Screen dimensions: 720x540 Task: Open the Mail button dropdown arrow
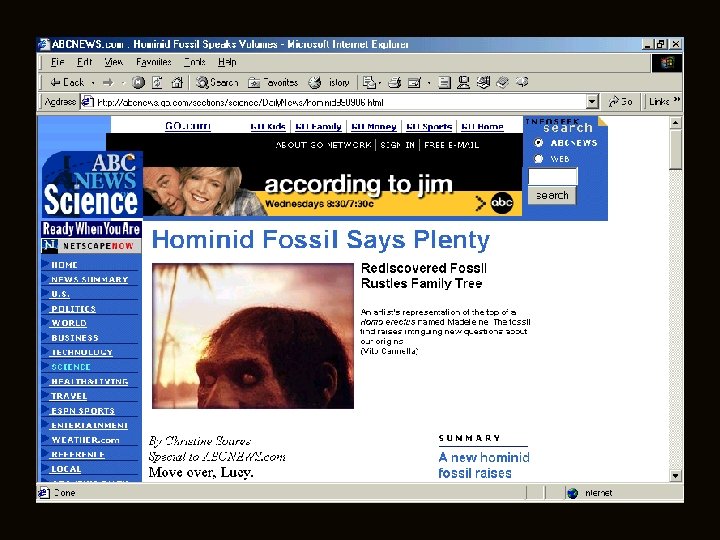pyautogui.click(x=380, y=83)
